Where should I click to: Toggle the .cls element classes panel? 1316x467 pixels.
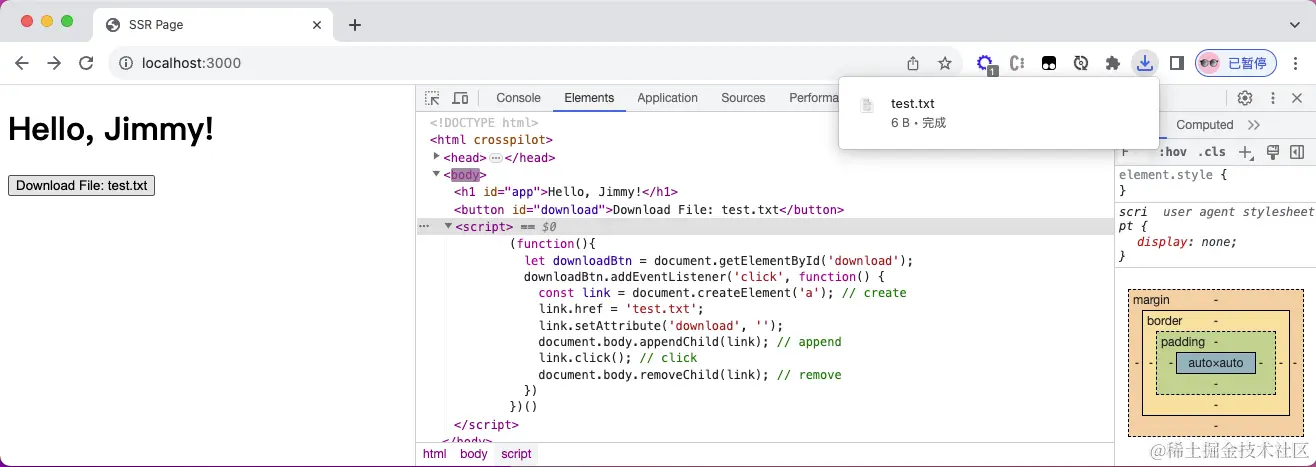pyautogui.click(x=1212, y=152)
